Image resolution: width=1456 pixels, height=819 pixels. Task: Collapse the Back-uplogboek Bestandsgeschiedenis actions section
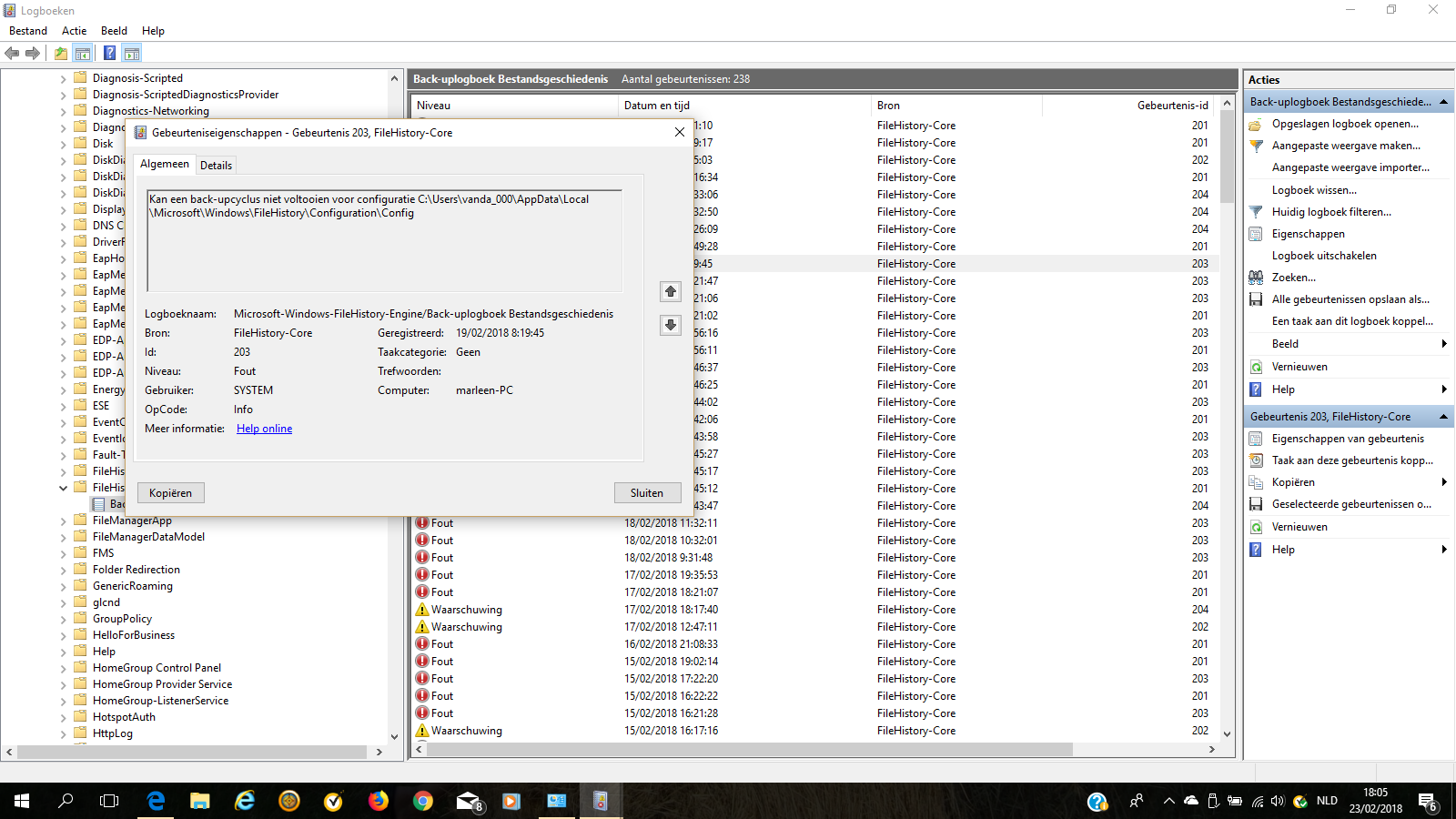[x=1443, y=102]
